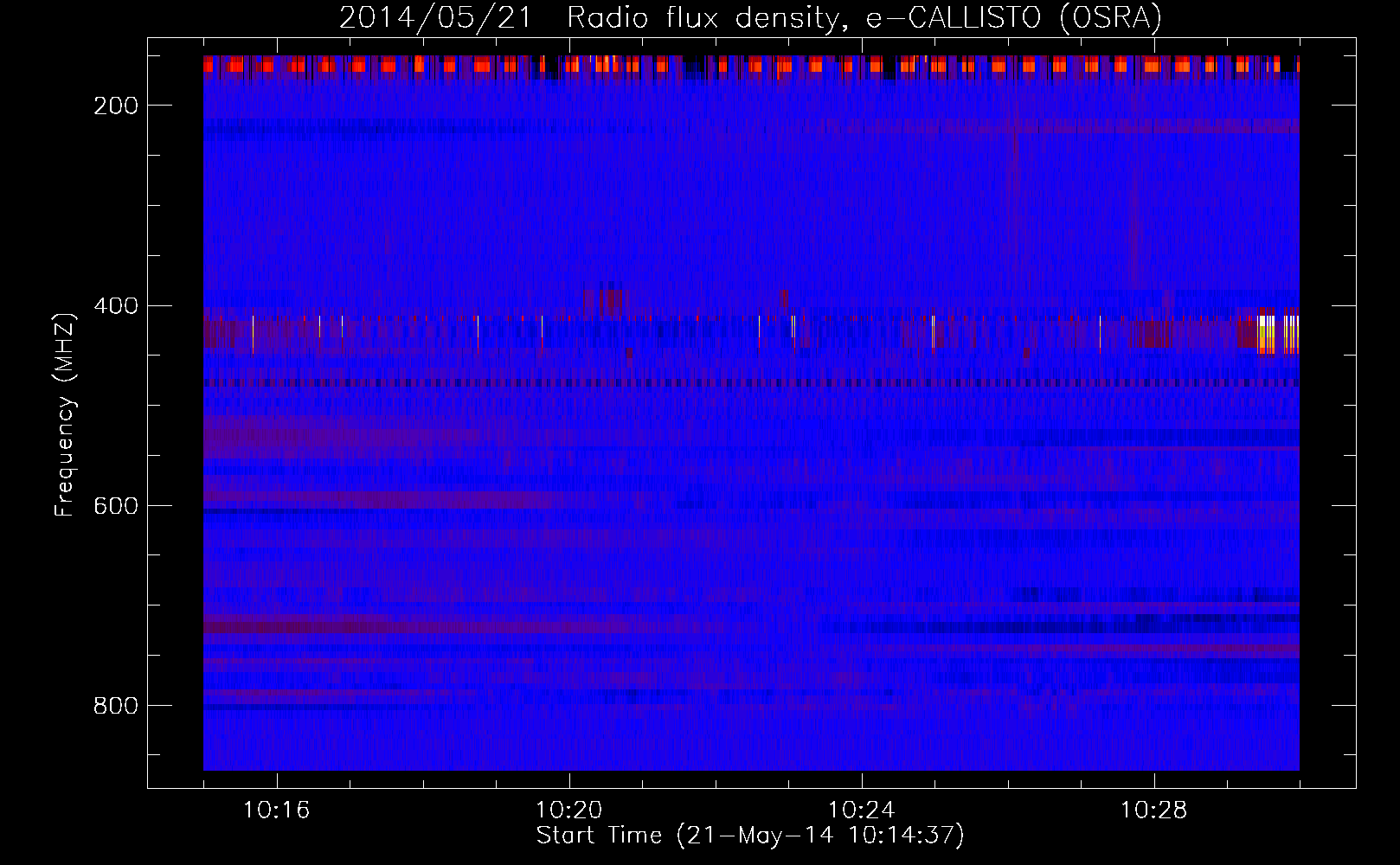Click the plot title mentioning e-CALLISTO (OSRA)
1400x865 pixels.
coord(750,17)
